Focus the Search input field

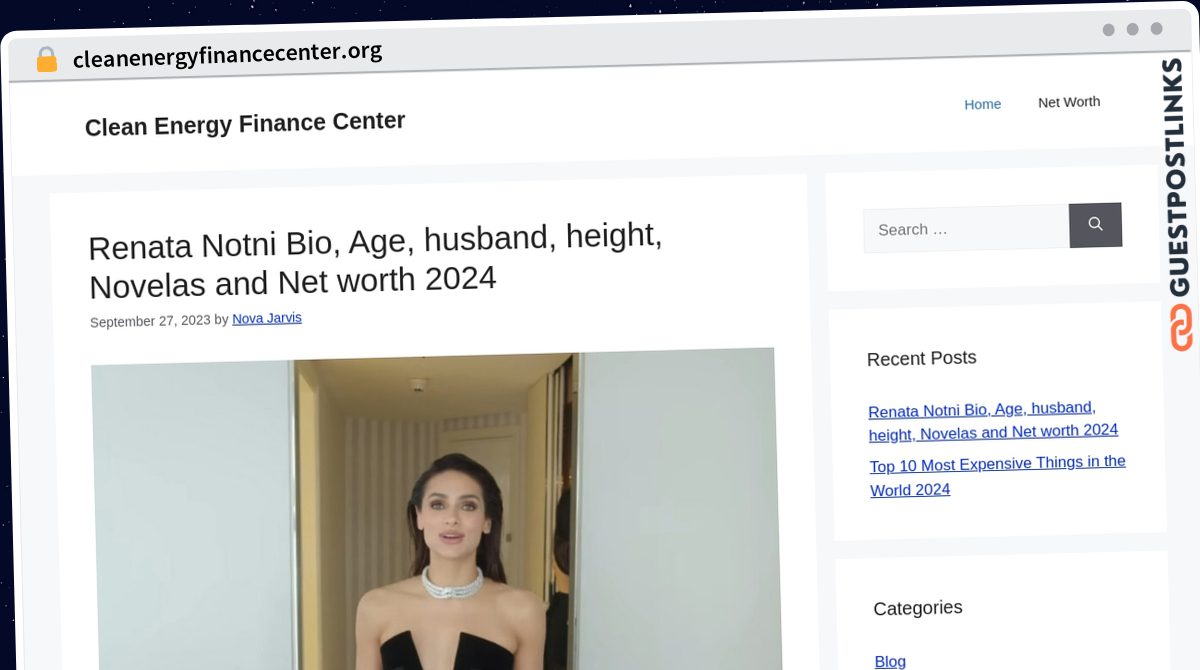pyautogui.click(x=965, y=229)
